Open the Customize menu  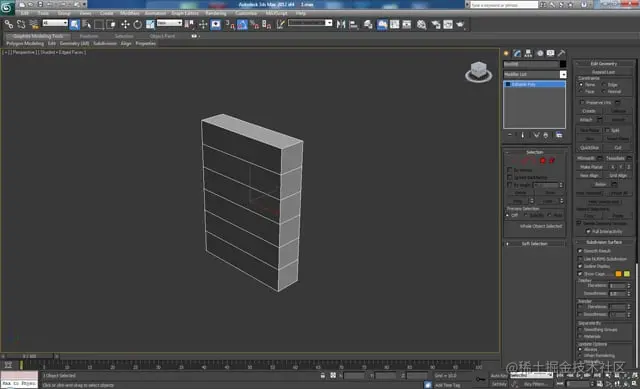[x=246, y=13]
